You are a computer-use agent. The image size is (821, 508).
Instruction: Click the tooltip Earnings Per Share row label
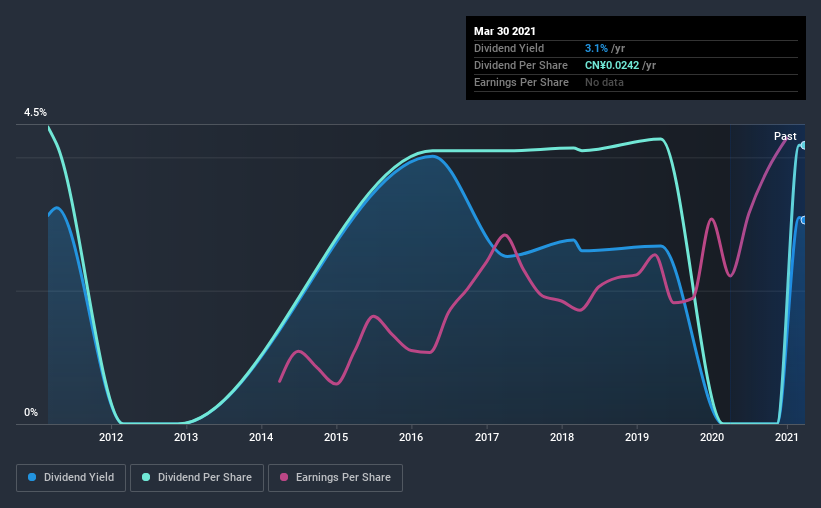tap(521, 82)
